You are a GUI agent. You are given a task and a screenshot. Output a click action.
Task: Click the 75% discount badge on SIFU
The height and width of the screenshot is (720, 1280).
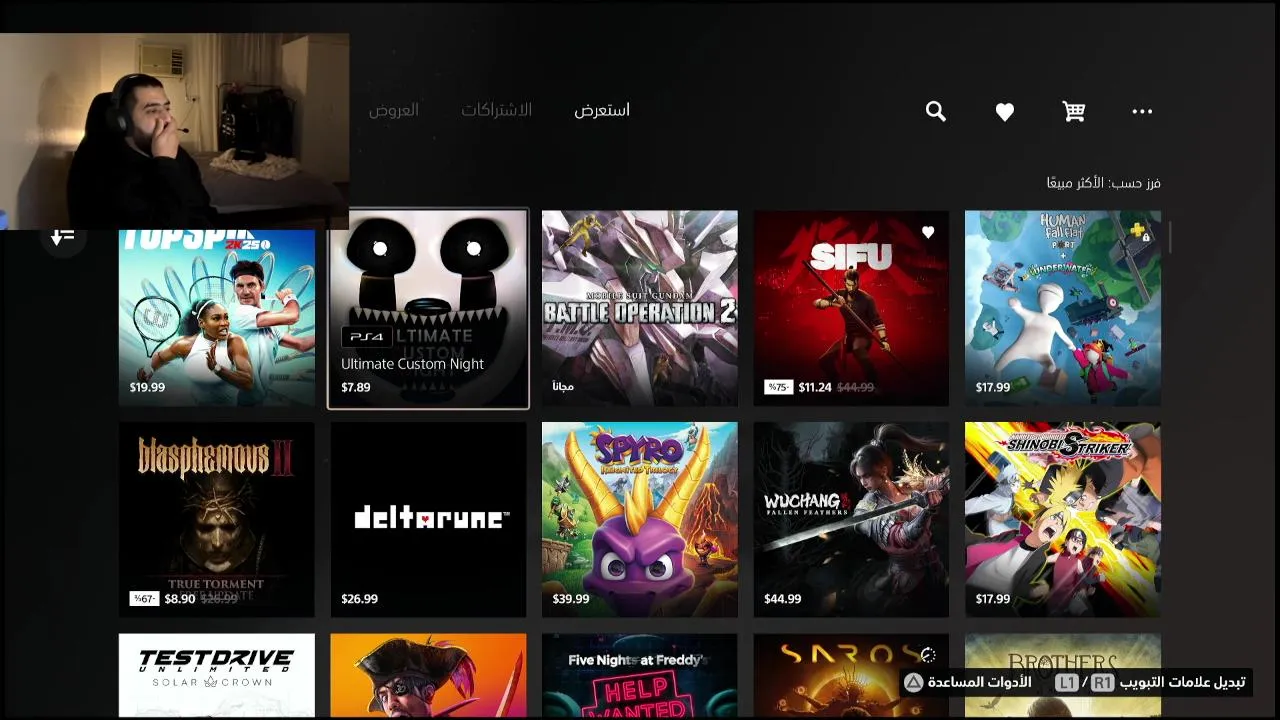(778, 387)
